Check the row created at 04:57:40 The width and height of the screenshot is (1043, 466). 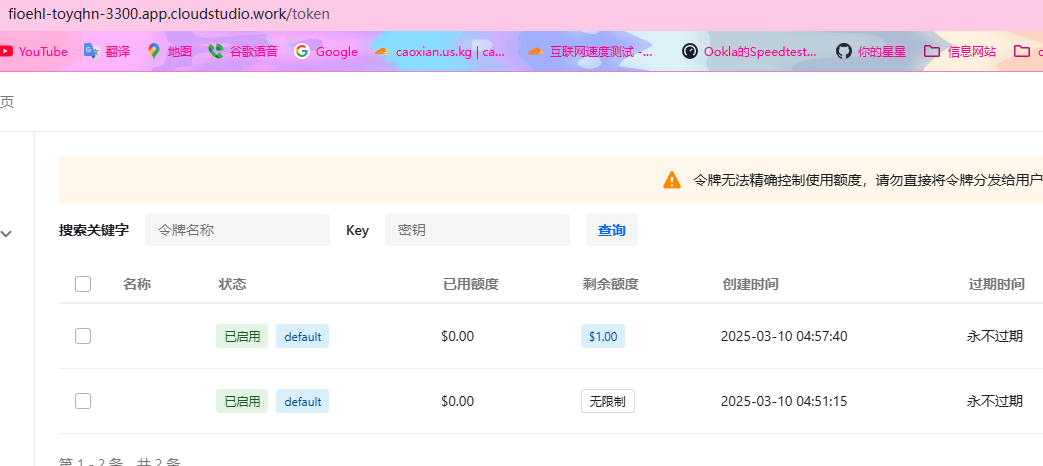pos(83,336)
